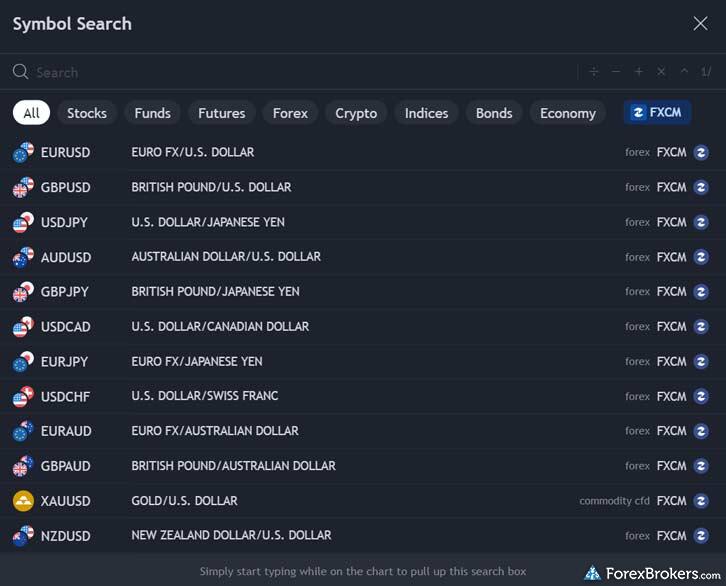Viewport: 726px width, 586px height.
Task: Switch to the Forex filter
Action: pyautogui.click(x=290, y=113)
